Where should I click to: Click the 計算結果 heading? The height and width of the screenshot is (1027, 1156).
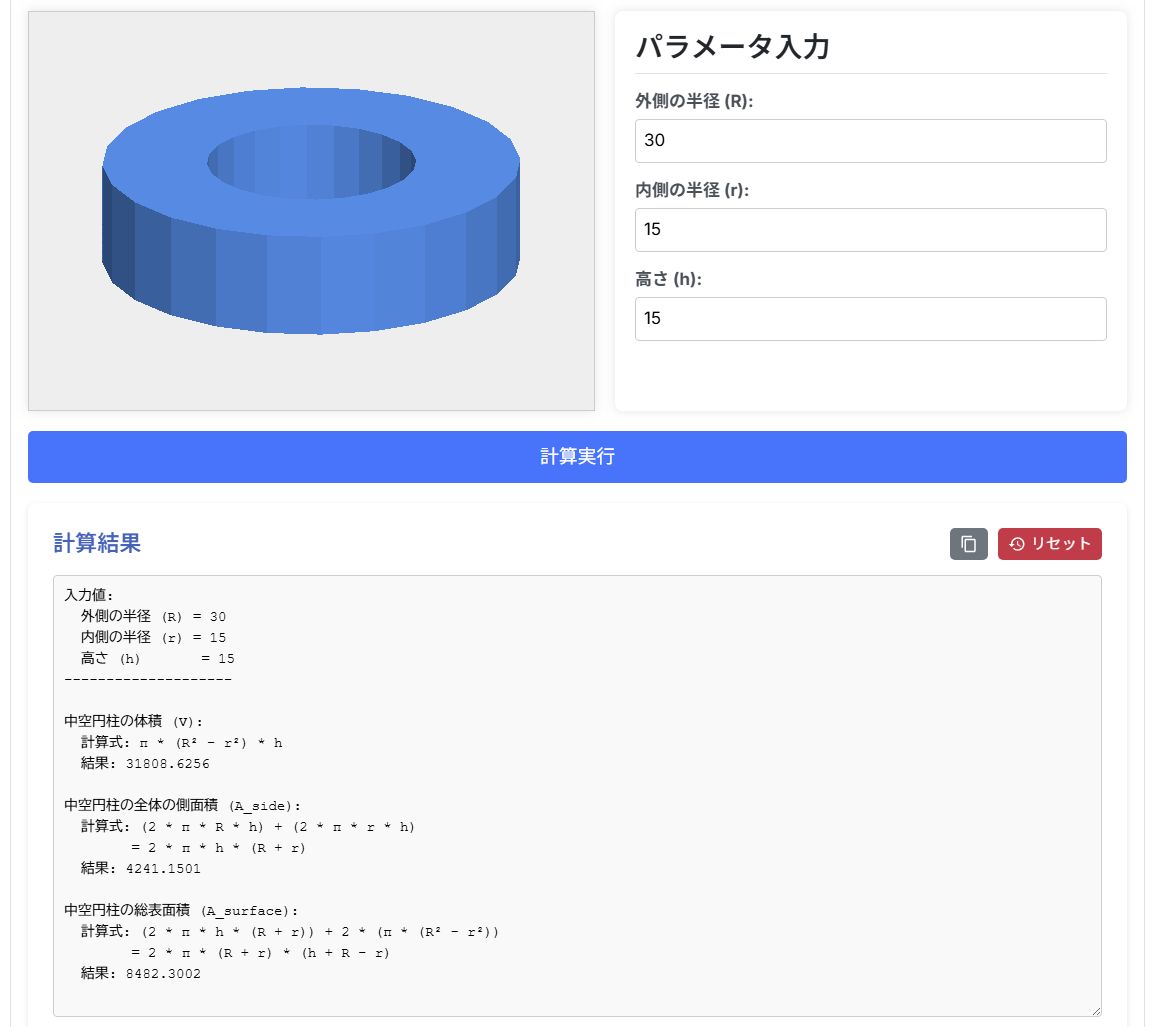97,543
